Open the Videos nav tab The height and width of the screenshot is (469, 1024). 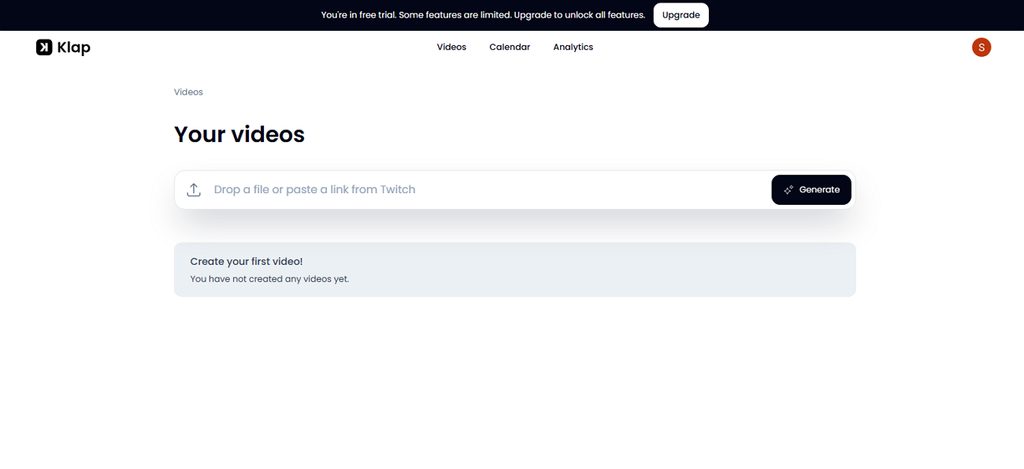451,47
